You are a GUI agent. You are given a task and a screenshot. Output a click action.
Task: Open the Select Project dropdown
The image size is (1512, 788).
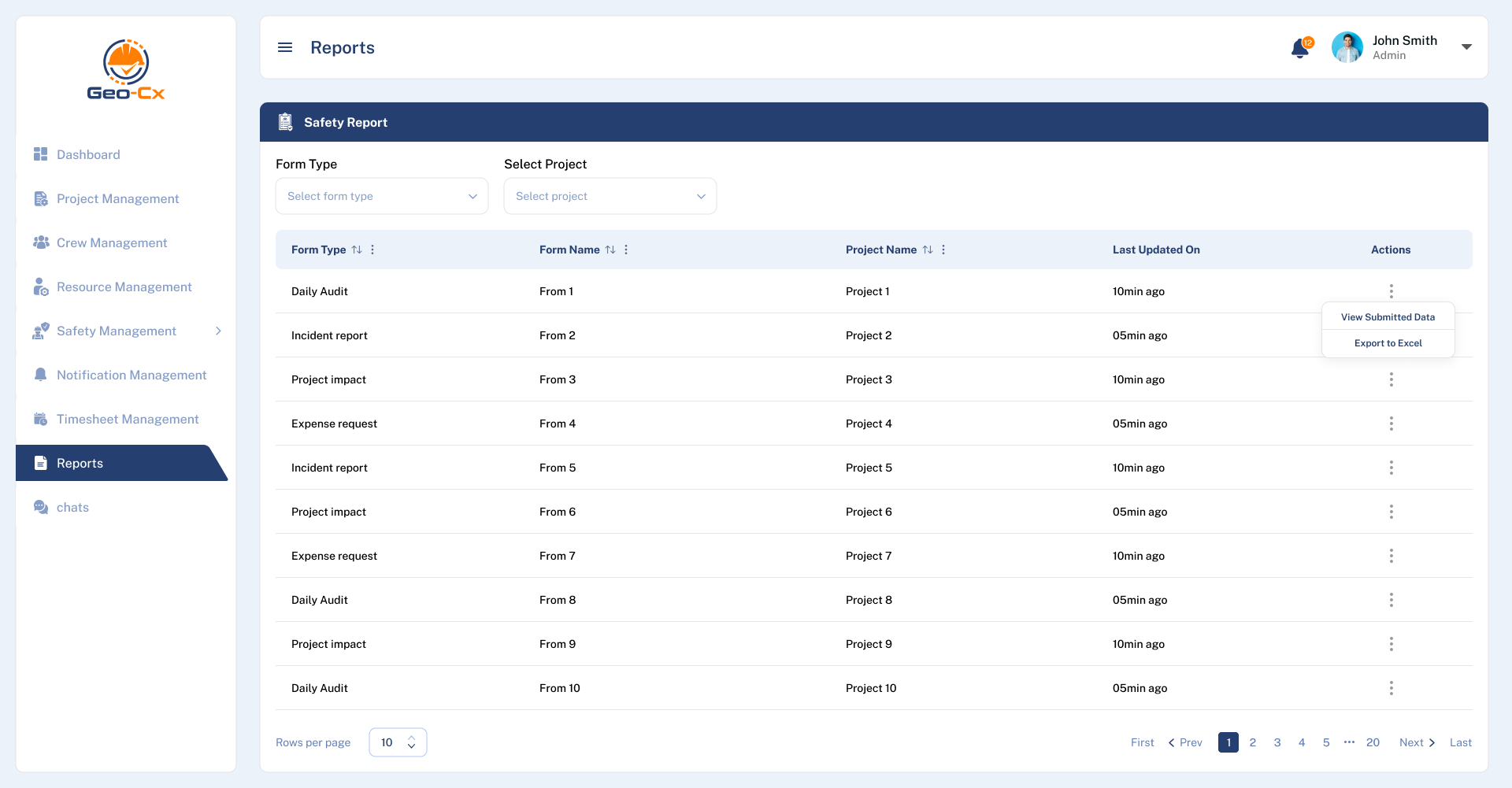pyautogui.click(x=610, y=196)
